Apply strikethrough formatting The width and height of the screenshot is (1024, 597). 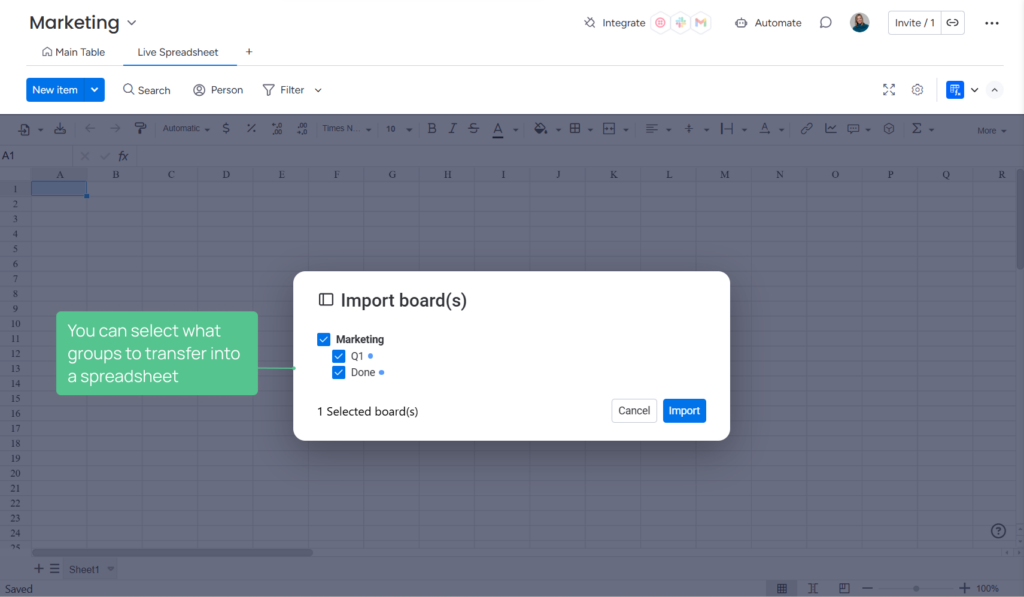[x=473, y=128]
